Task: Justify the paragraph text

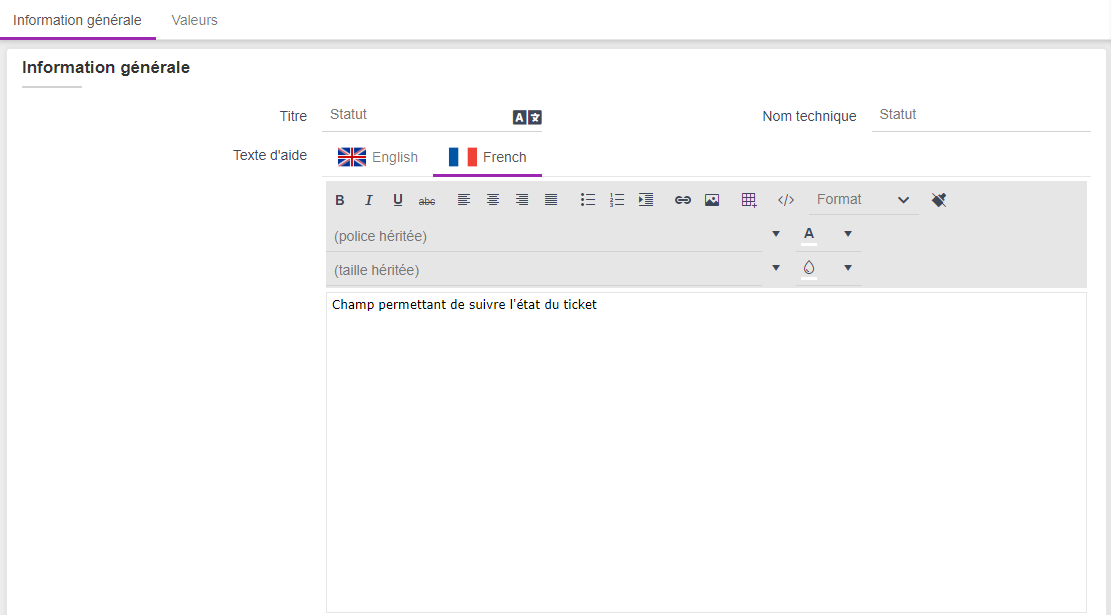Action: tap(551, 200)
